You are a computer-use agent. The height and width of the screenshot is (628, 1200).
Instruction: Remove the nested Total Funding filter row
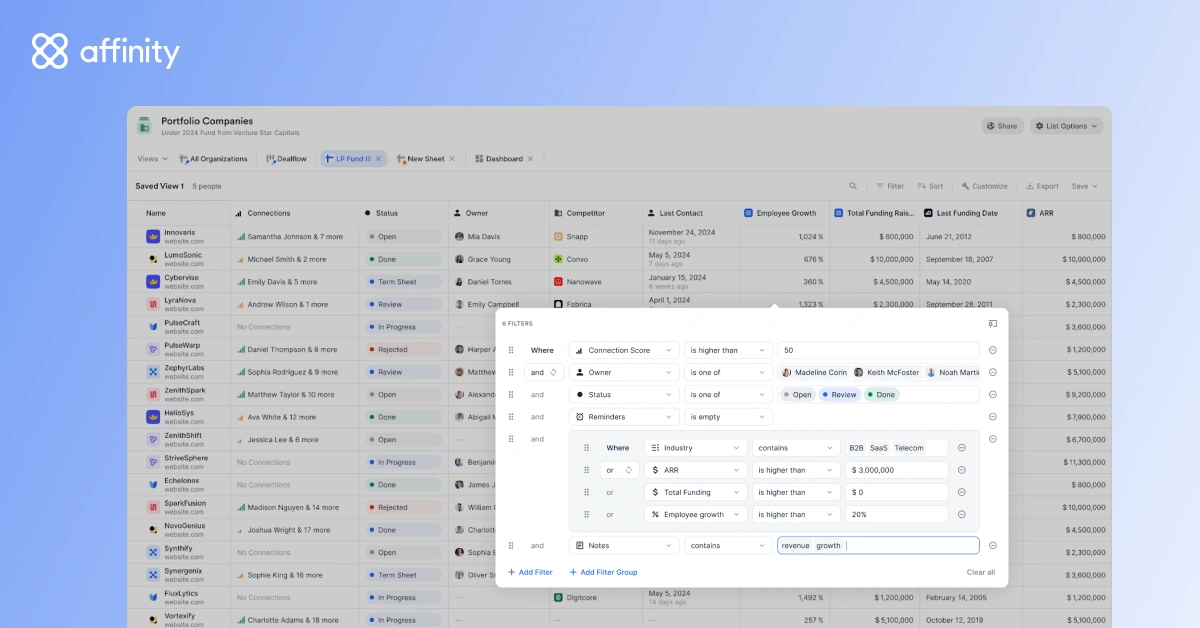962,492
